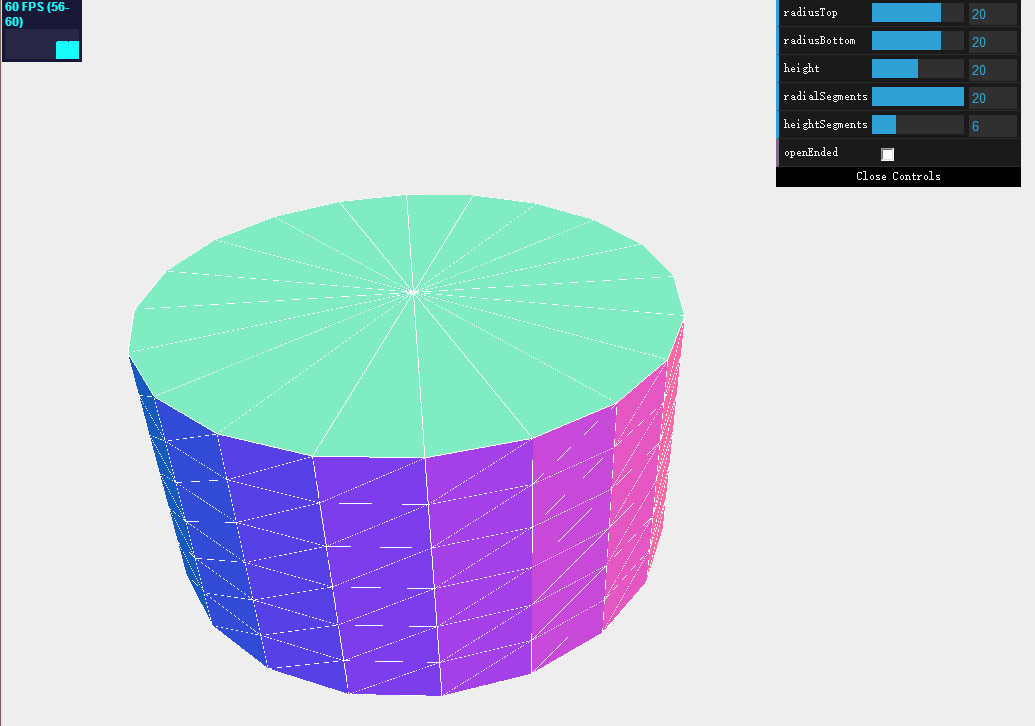Toggle the openEnded checkbox
The image size is (1035, 726).
click(x=887, y=154)
